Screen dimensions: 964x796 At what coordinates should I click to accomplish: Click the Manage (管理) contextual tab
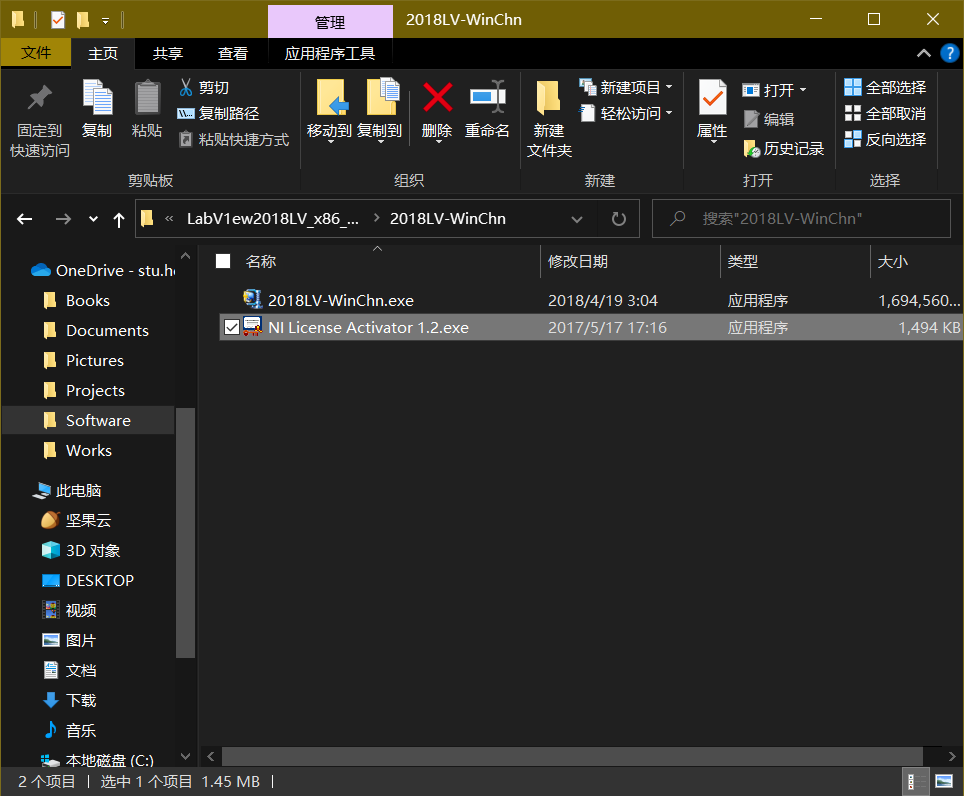click(x=330, y=22)
